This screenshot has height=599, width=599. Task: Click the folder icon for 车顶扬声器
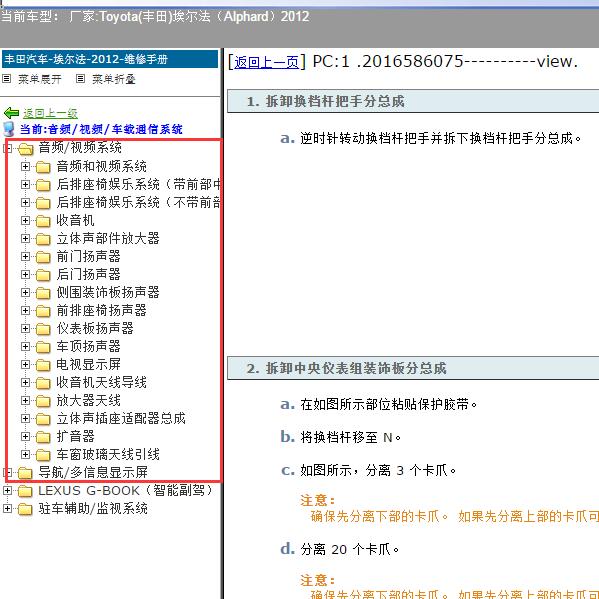(43, 346)
